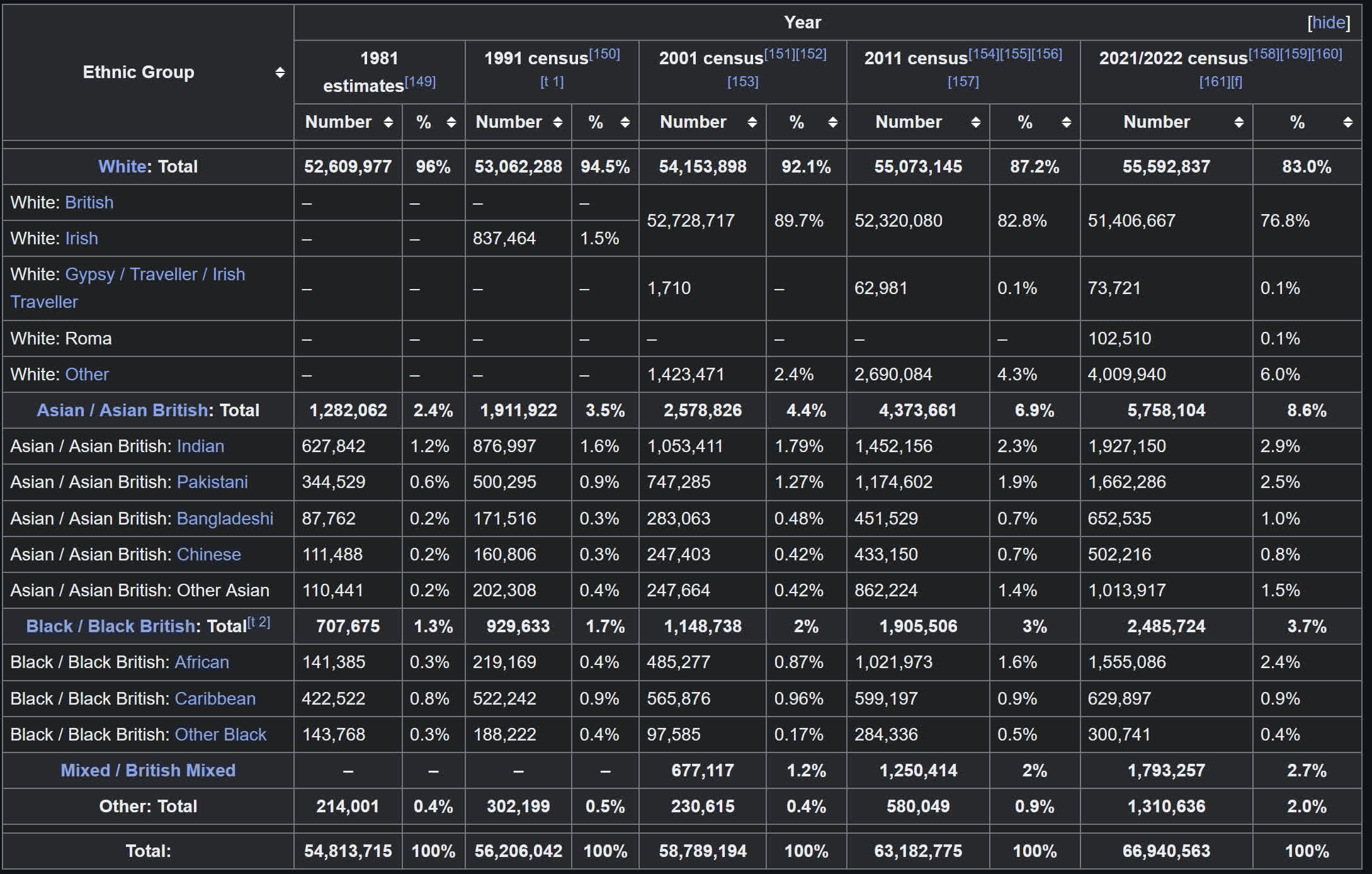Sort by 1981 estimates Number column
The width and height of the screenshot is (1372, 874).
point(388,122)
